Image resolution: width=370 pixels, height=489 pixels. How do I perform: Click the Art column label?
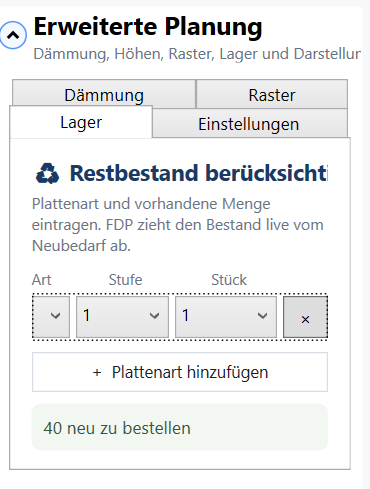point(42,280)
